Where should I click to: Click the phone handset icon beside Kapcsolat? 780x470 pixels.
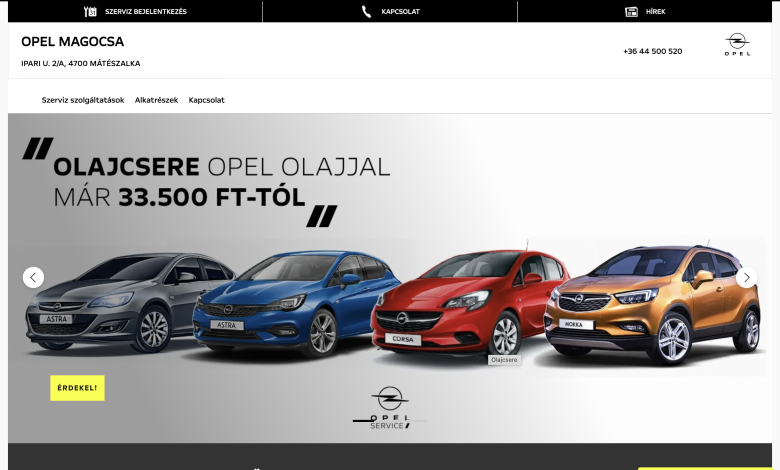tap(367, 12)
